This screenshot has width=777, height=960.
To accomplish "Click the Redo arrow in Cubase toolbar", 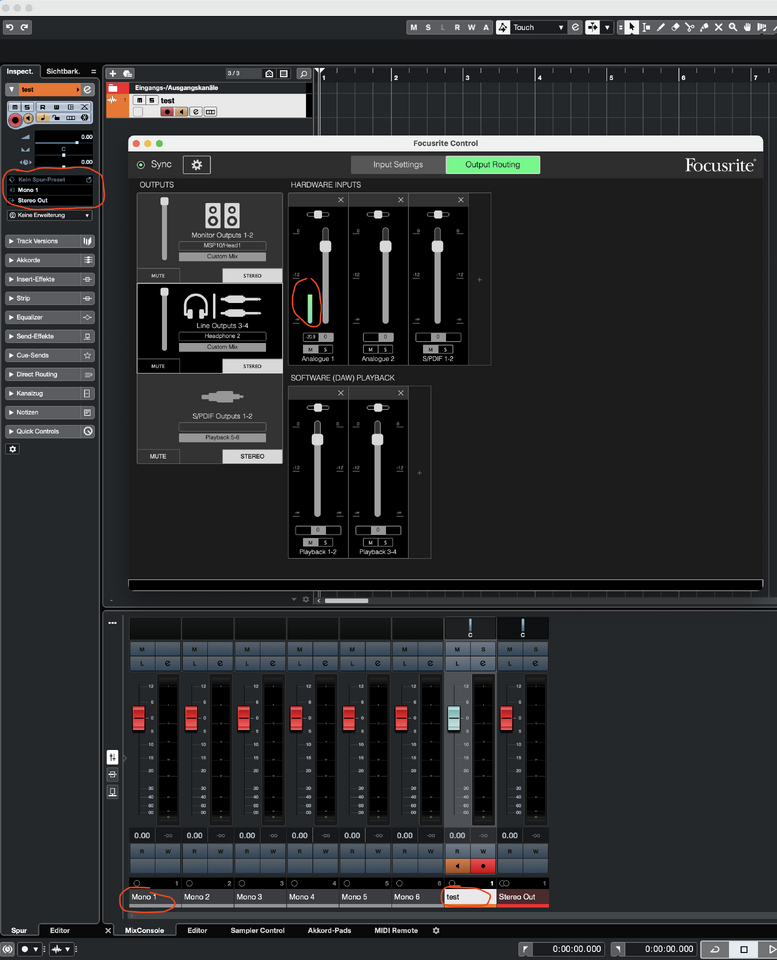I will point(24,27).
